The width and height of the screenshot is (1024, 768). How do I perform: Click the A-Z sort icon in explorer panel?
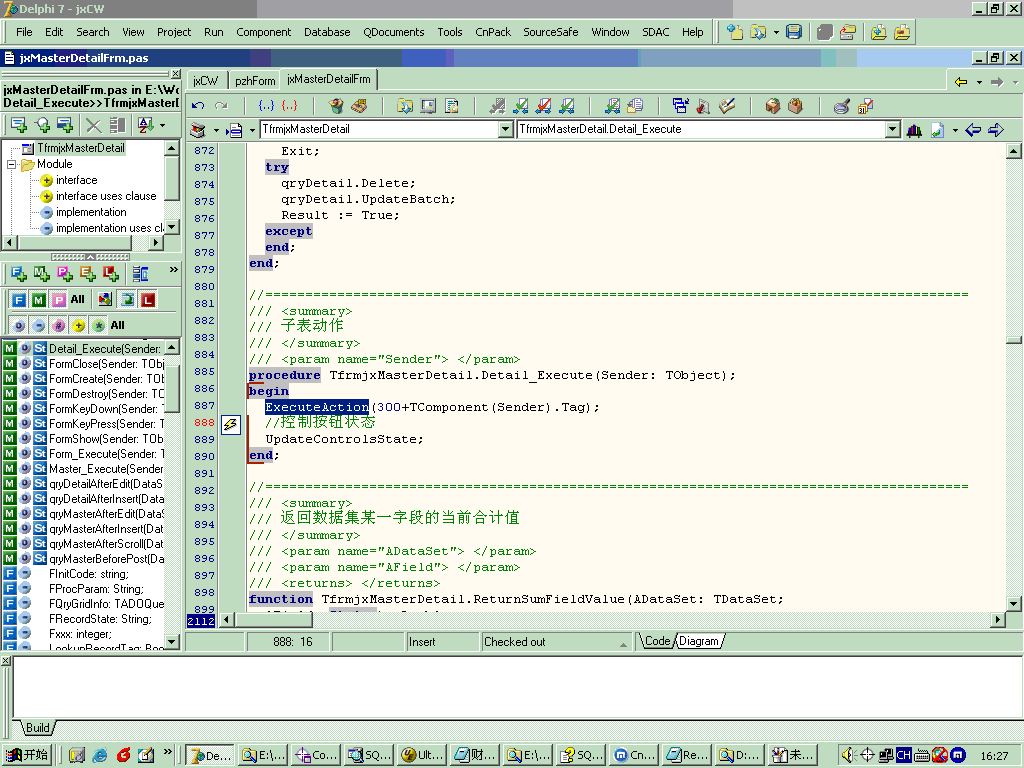[x=144, y=125]
